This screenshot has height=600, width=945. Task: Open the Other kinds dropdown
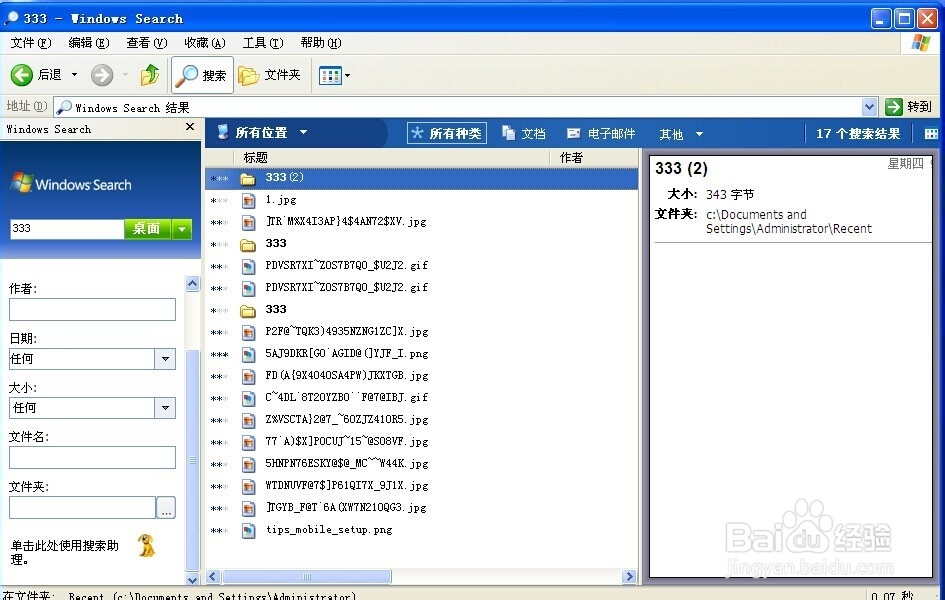pyautogui.click(x=680, y=134)
